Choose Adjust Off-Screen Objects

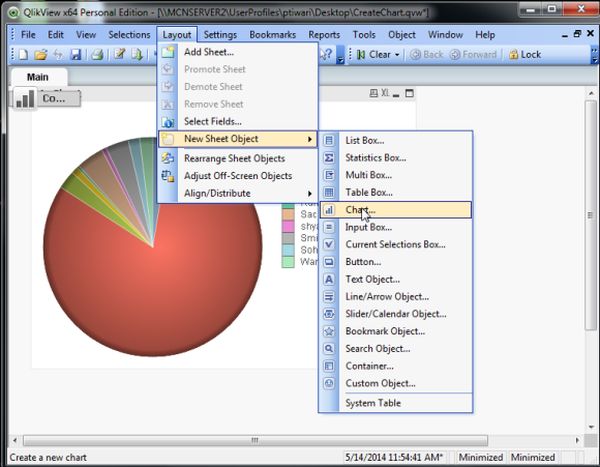coord(238,176)
